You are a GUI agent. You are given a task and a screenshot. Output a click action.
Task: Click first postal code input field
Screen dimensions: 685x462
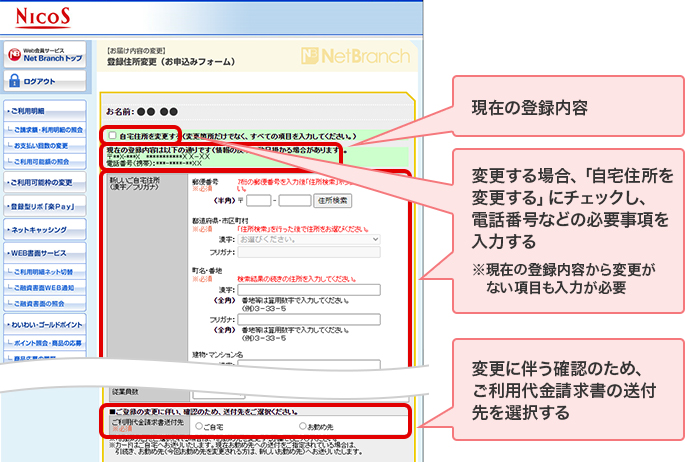click(x=259, y=200)
